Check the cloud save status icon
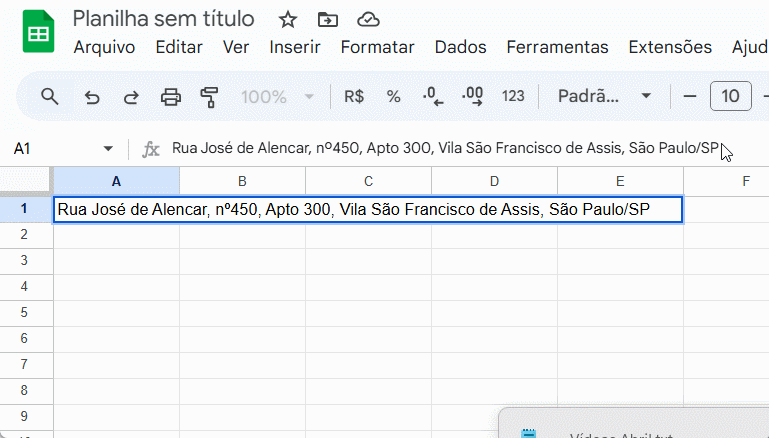The width and height of the screenshot is (769, 438). click(368, 19)
